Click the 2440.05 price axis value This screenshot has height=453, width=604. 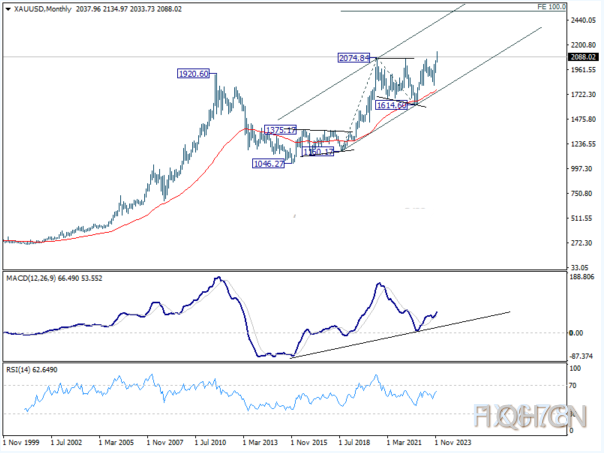pos(583,20)
